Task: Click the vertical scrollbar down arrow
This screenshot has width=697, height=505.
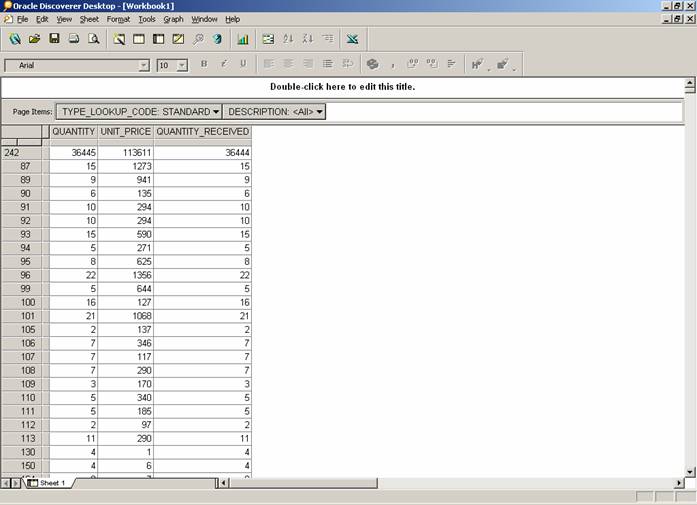Action: pyautogui.click(x=690, y=470)
